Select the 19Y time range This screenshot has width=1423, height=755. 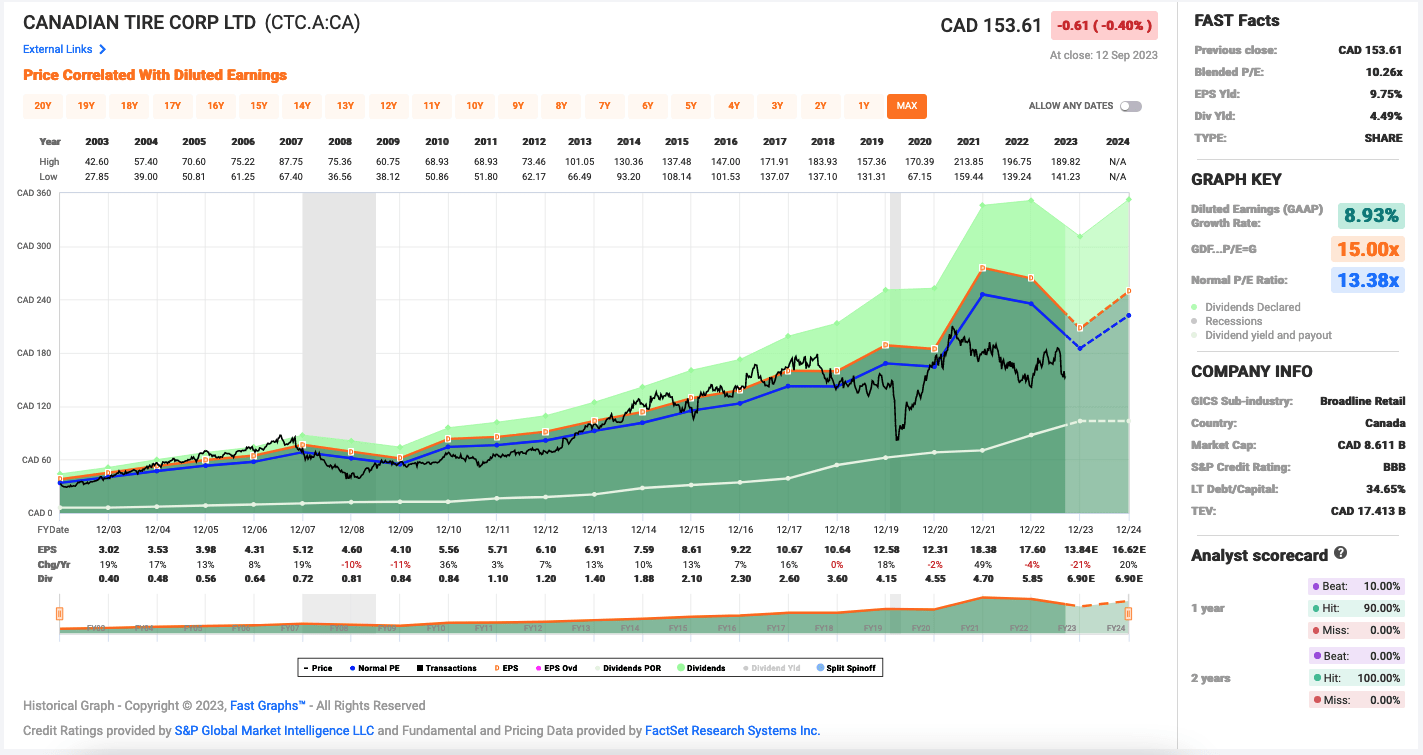tap(86, 106)
